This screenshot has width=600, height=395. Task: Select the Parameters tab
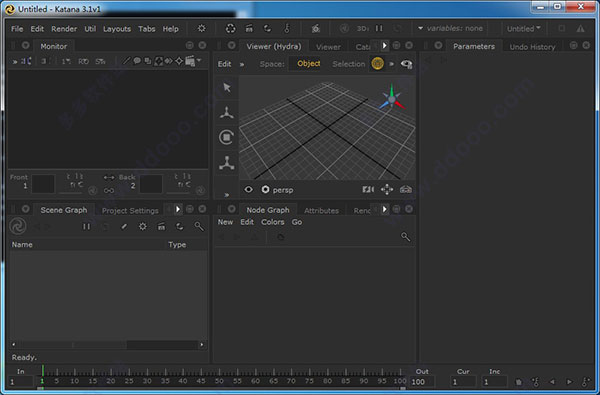pyautogui.click(x=474, y=46)
